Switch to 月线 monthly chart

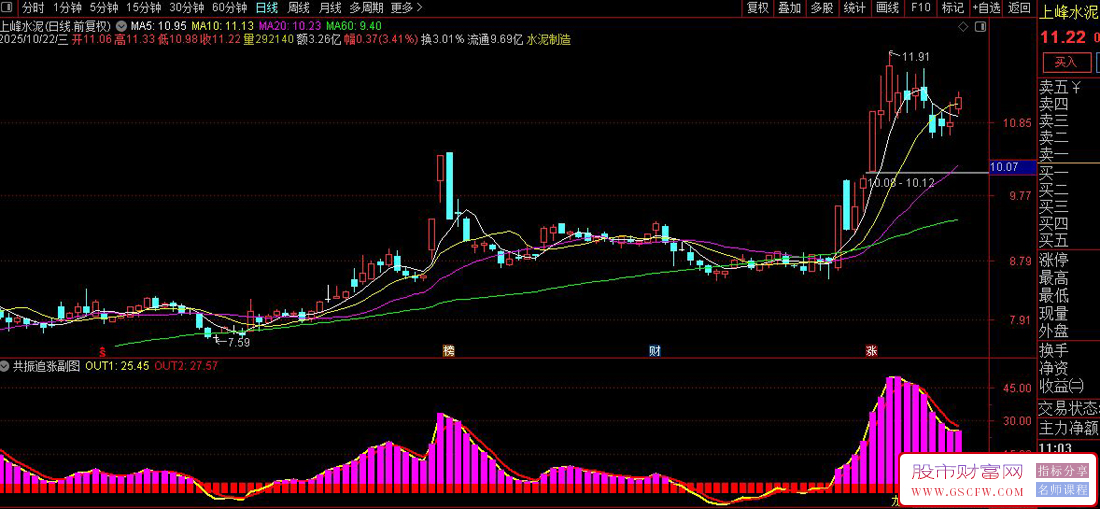pyautogui.click(x=330, y=8)
